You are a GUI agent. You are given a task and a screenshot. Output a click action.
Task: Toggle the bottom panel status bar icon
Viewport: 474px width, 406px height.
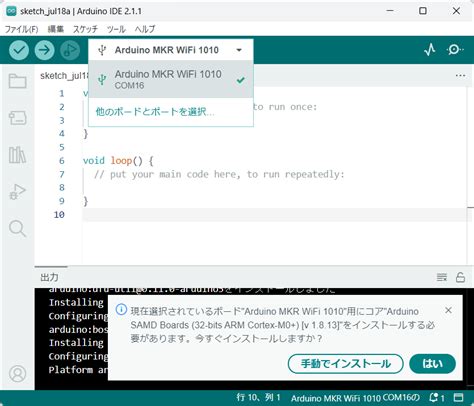click(459, 397)
